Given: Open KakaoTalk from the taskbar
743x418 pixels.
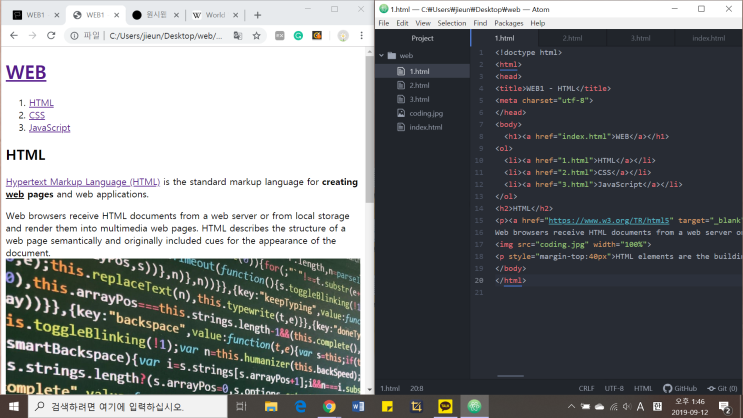Looking at the screenshot, I should [x=445, y=406].
